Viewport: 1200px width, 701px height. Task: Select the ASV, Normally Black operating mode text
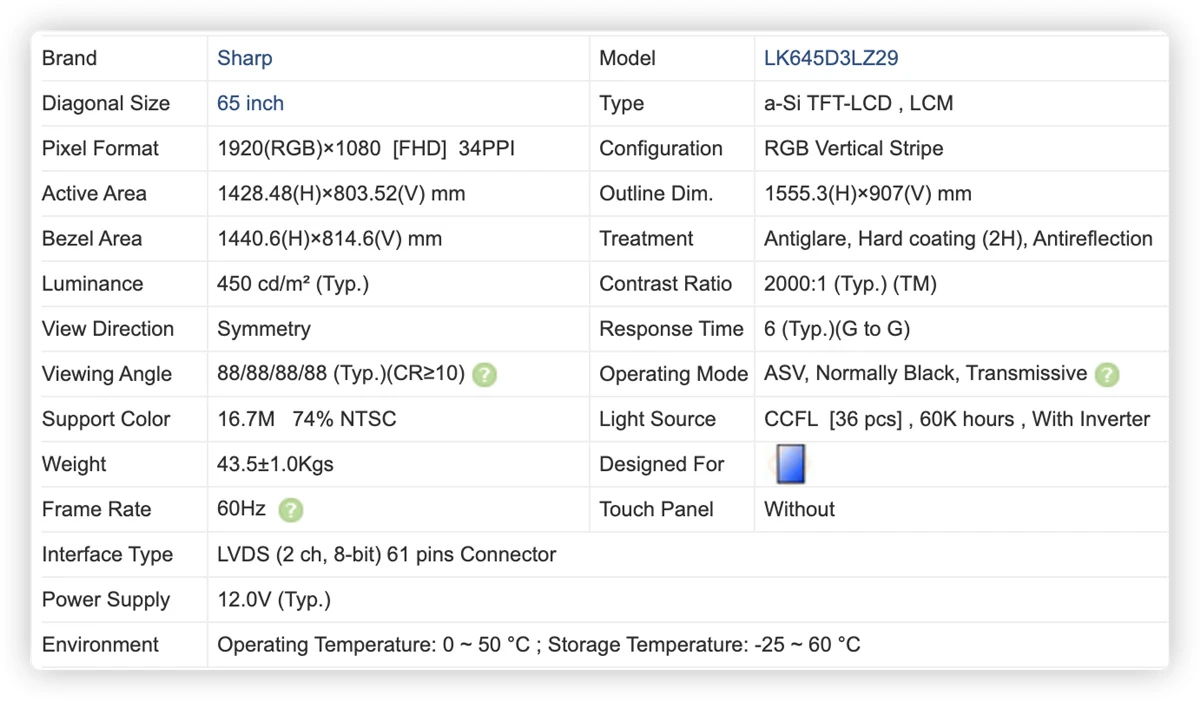pos(925,373)
